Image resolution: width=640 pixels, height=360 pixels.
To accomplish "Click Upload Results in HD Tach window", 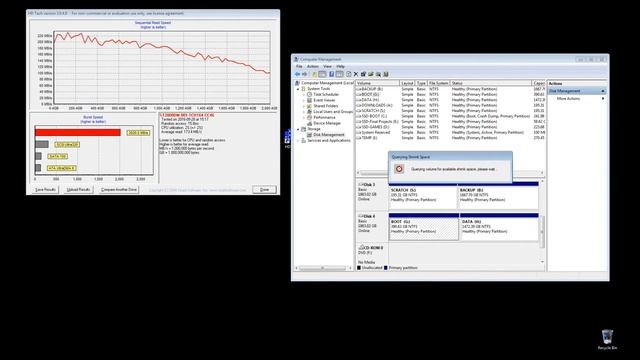I will [x=78, y=190].
